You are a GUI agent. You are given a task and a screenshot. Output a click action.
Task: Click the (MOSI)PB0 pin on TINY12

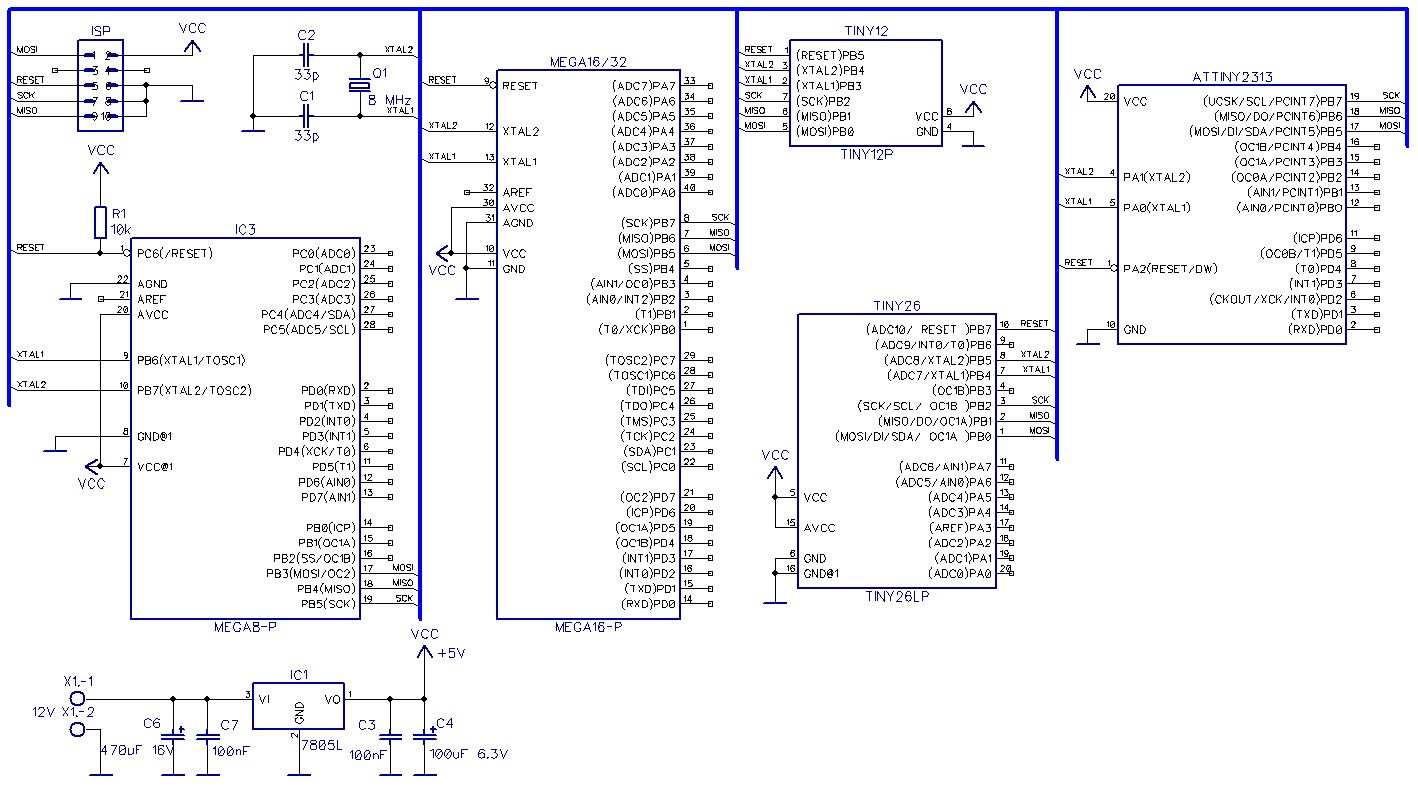pos(825,131)
